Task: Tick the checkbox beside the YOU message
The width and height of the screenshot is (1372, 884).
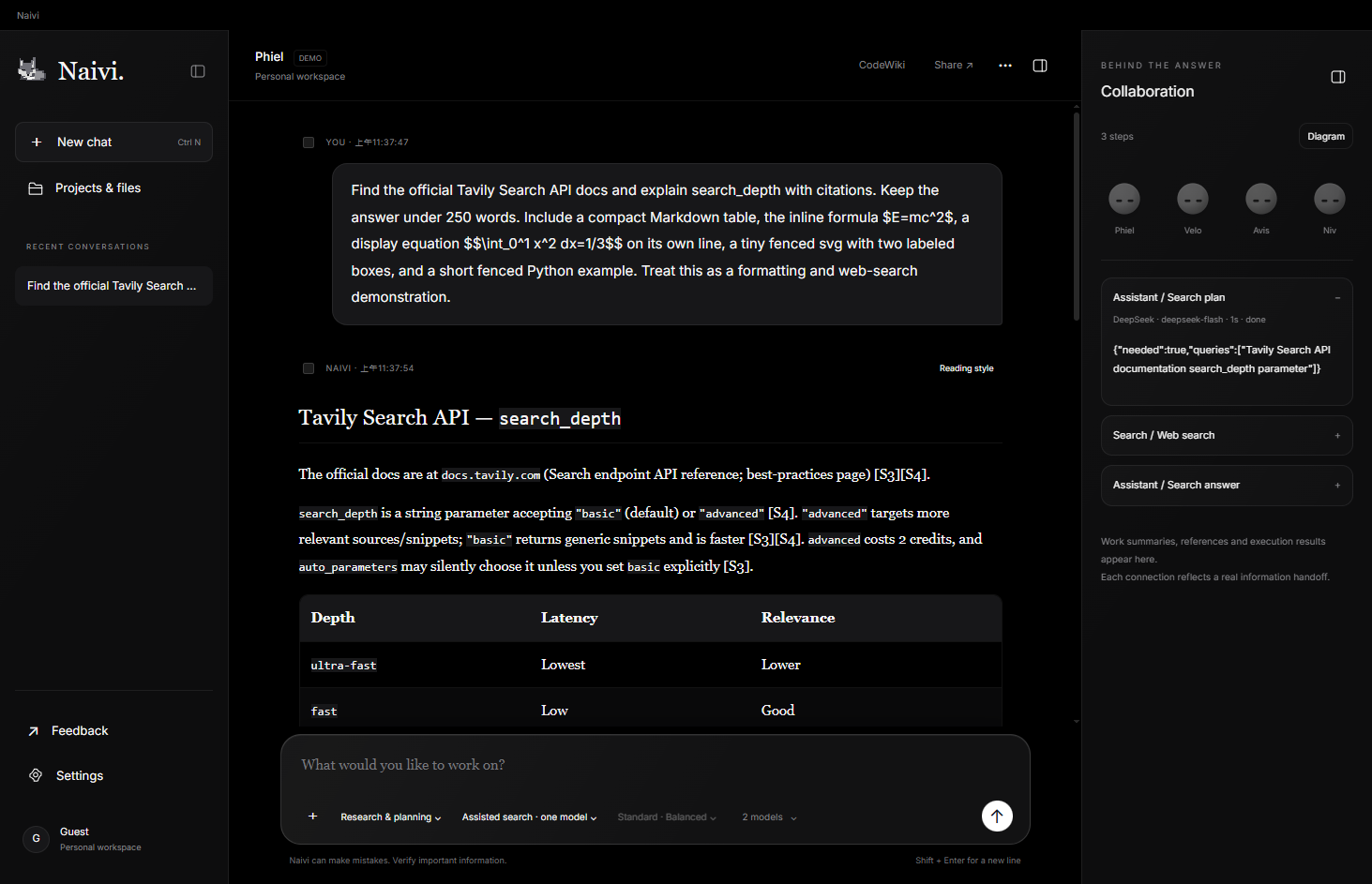Action: (309, 142)
